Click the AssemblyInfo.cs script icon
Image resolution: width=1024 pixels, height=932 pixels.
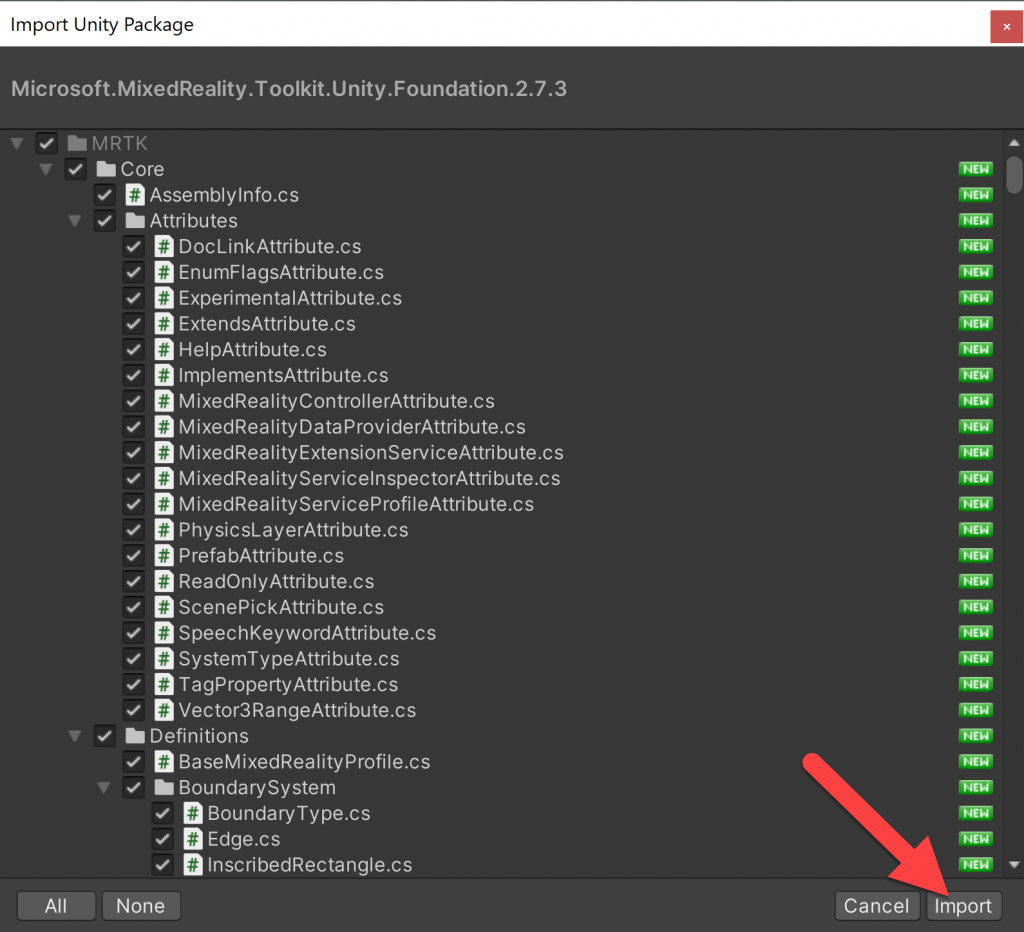tap(135, 195)
